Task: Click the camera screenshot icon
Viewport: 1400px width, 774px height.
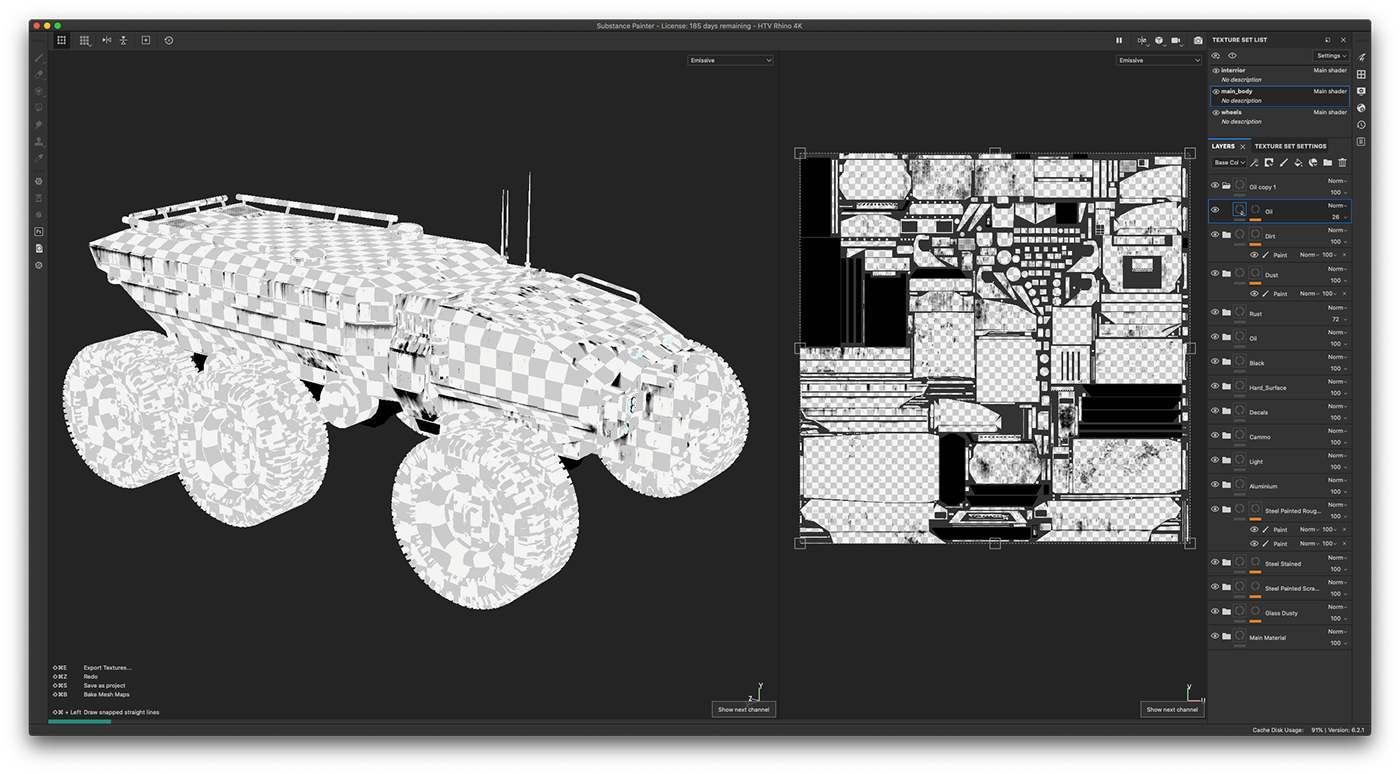Action: (1198, 41)
